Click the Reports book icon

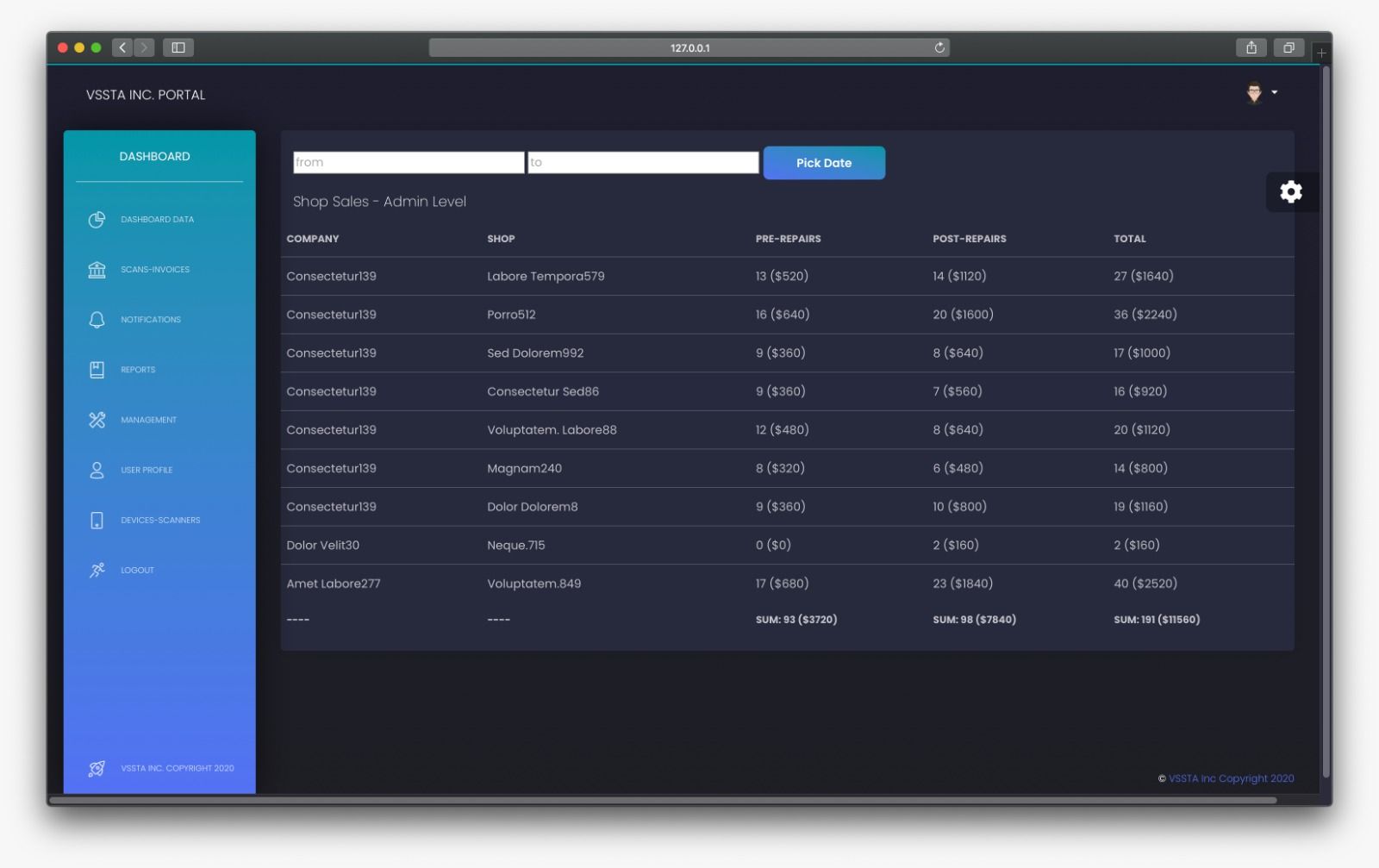[97, 370]
